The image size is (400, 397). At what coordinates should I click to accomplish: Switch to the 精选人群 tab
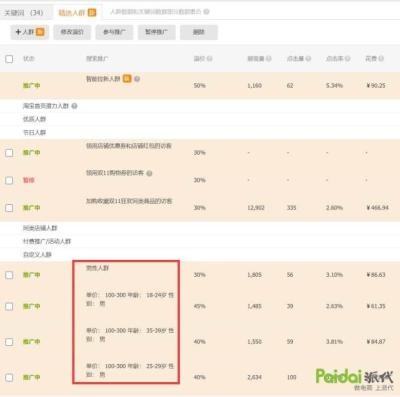coord(77,13)
